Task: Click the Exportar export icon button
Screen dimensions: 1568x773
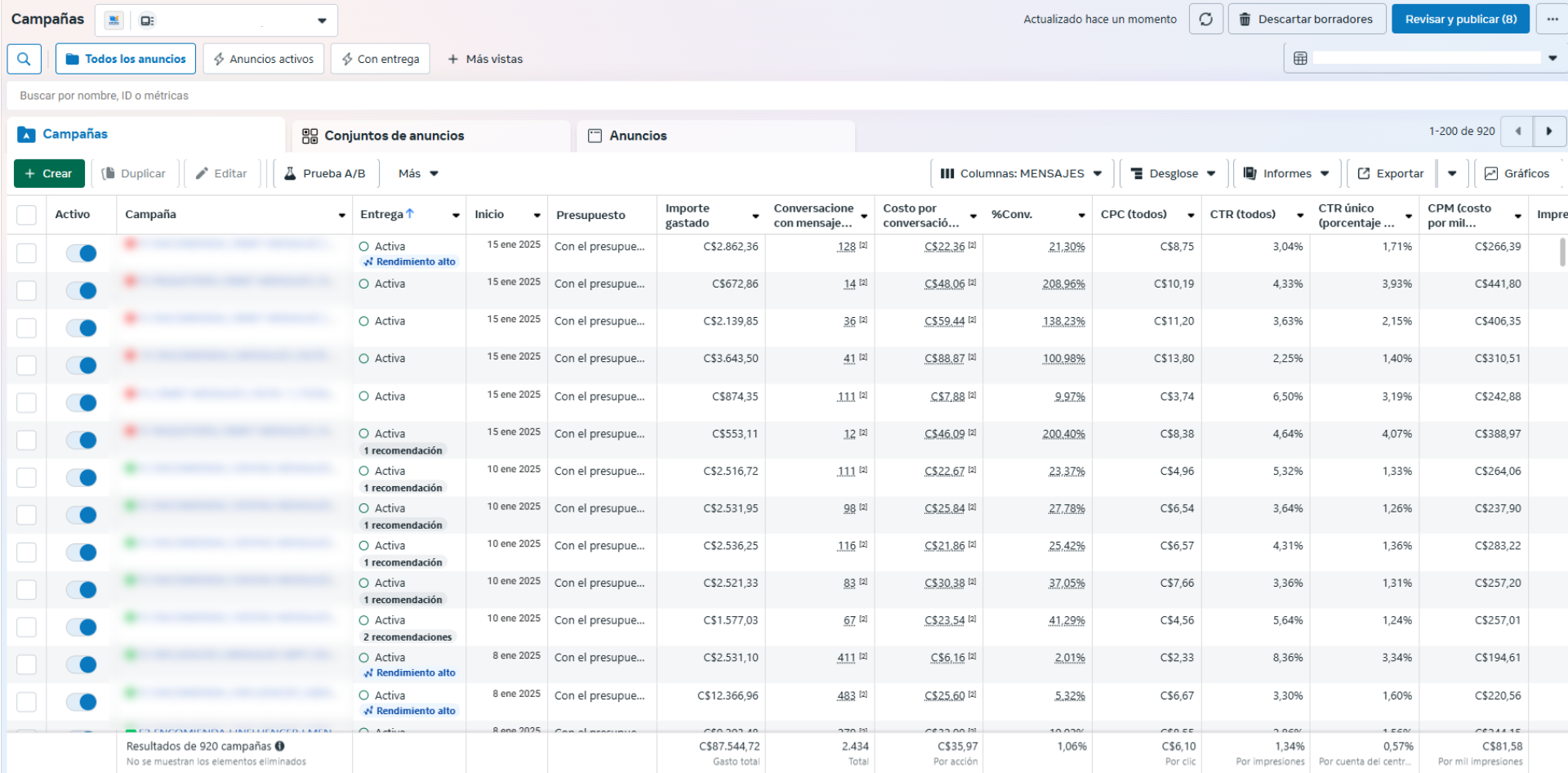Action: 1390,173
